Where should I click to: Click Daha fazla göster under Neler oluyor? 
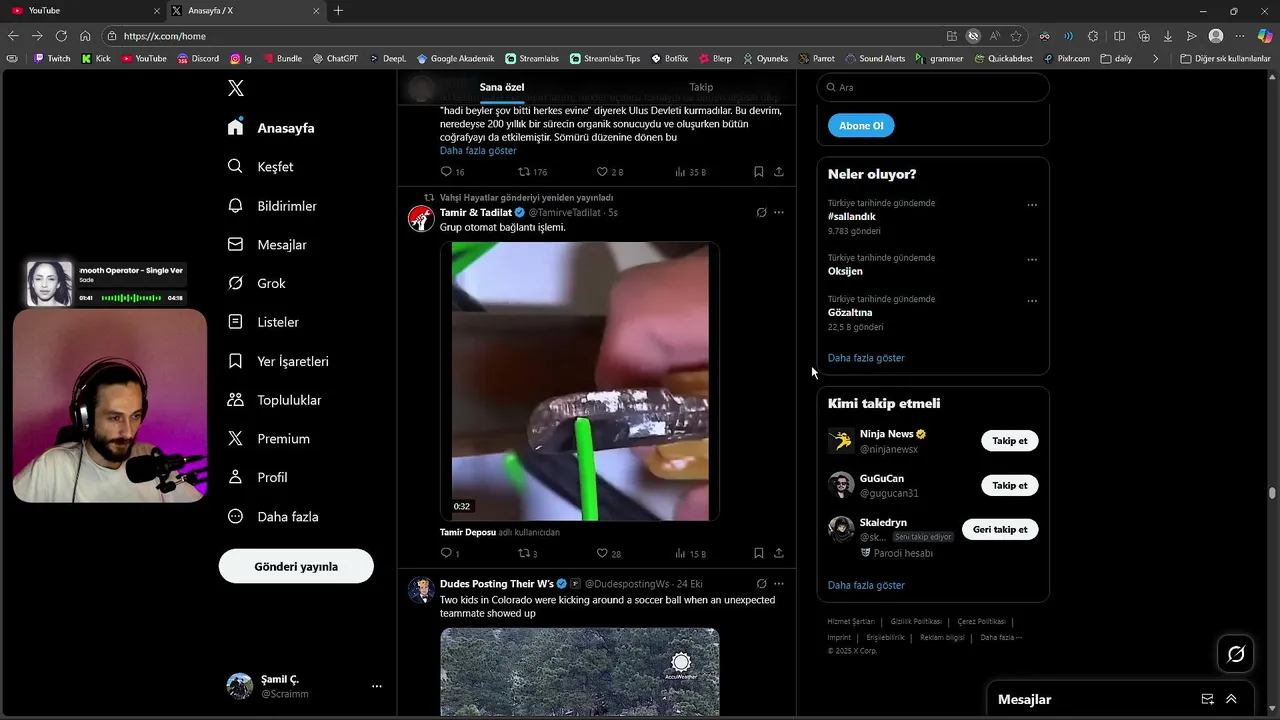pos(866,358)
